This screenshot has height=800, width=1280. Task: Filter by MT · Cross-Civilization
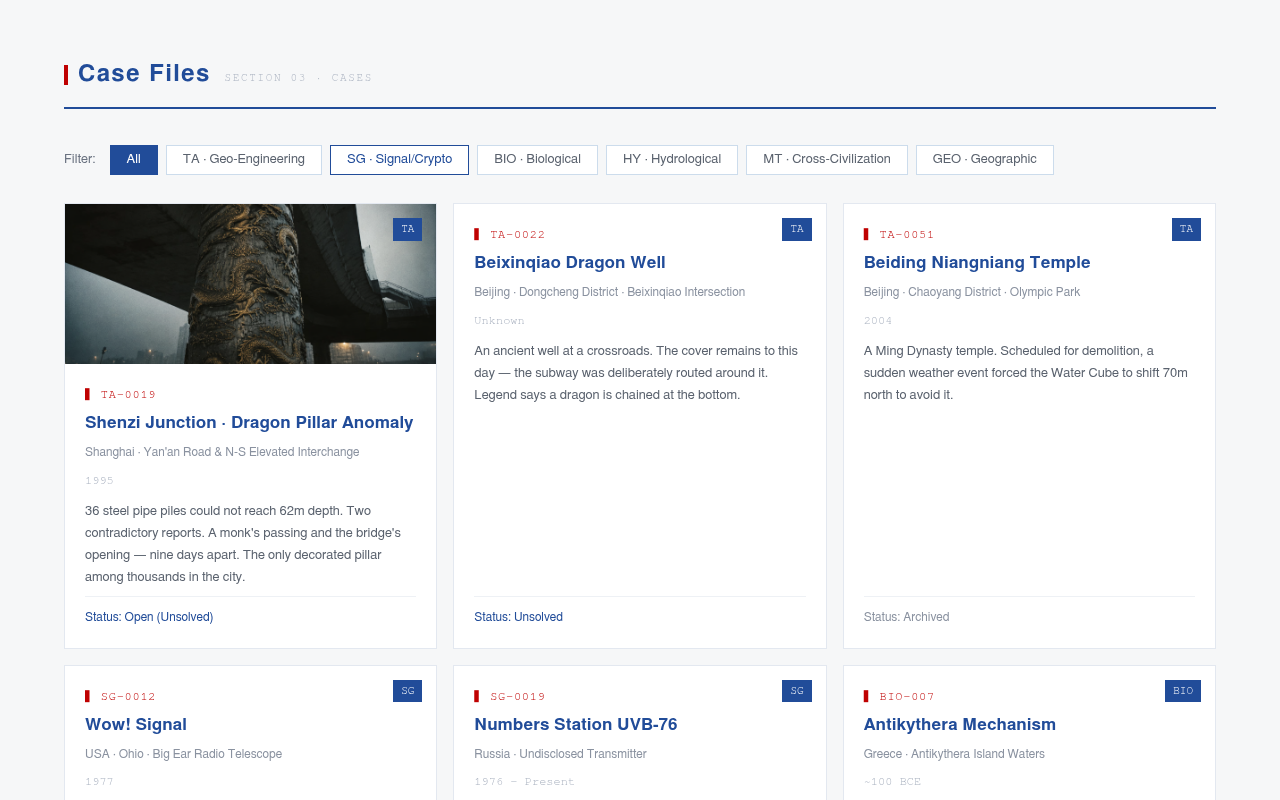827,160
